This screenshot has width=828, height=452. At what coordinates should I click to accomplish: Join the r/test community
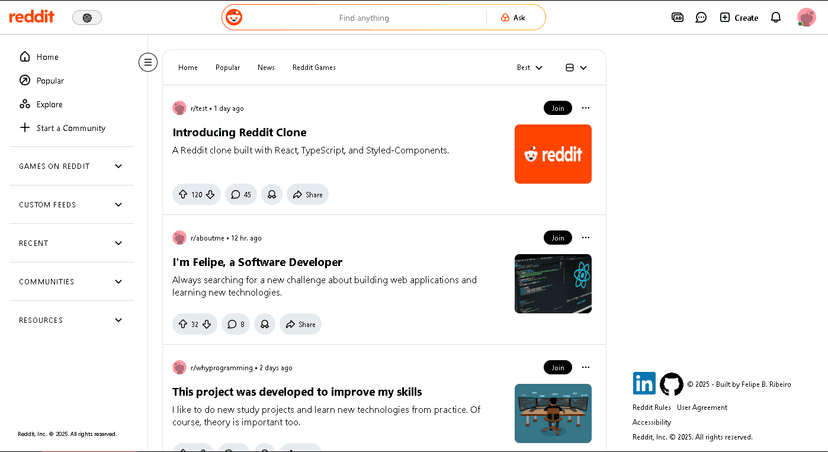click(558, 108)
